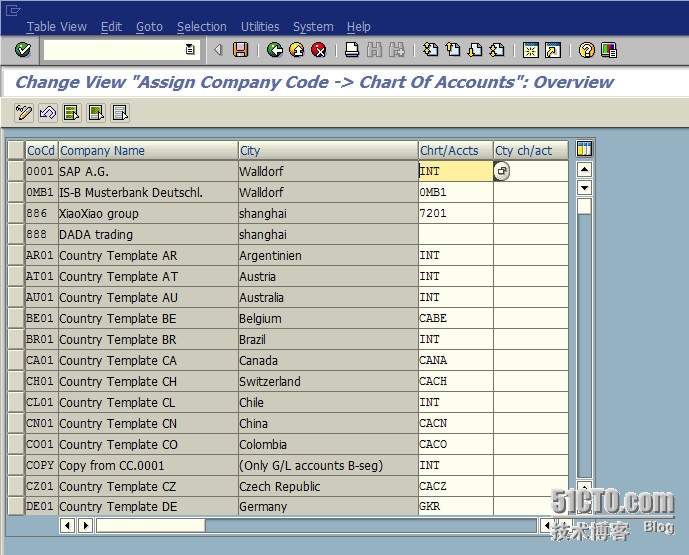The width and height of the screenshot is (689, 555).
Task: Open the Utilities menu
Action: point(260,27)
